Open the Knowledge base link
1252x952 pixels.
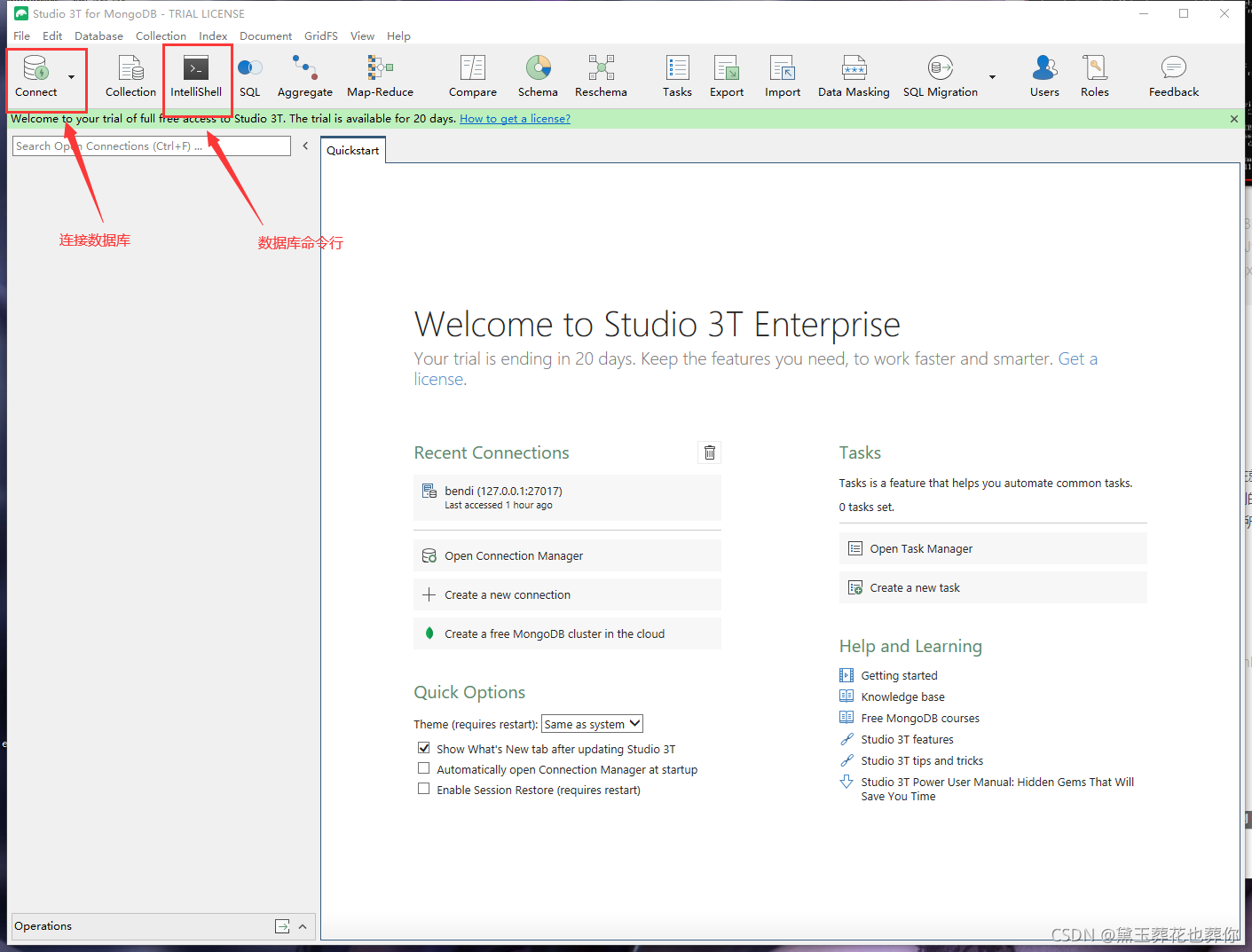pyautogui.click(x=902, y=696)
